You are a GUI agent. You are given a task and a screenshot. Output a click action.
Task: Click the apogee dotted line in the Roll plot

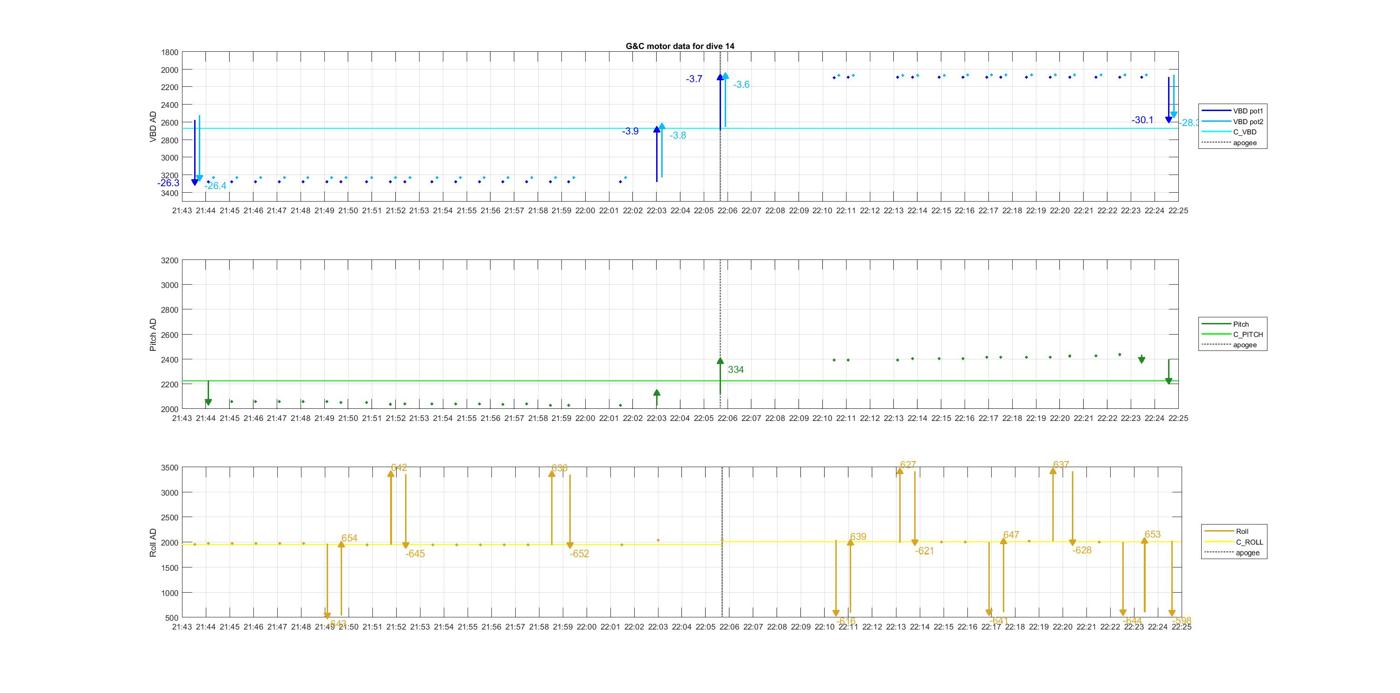[721, 543]
